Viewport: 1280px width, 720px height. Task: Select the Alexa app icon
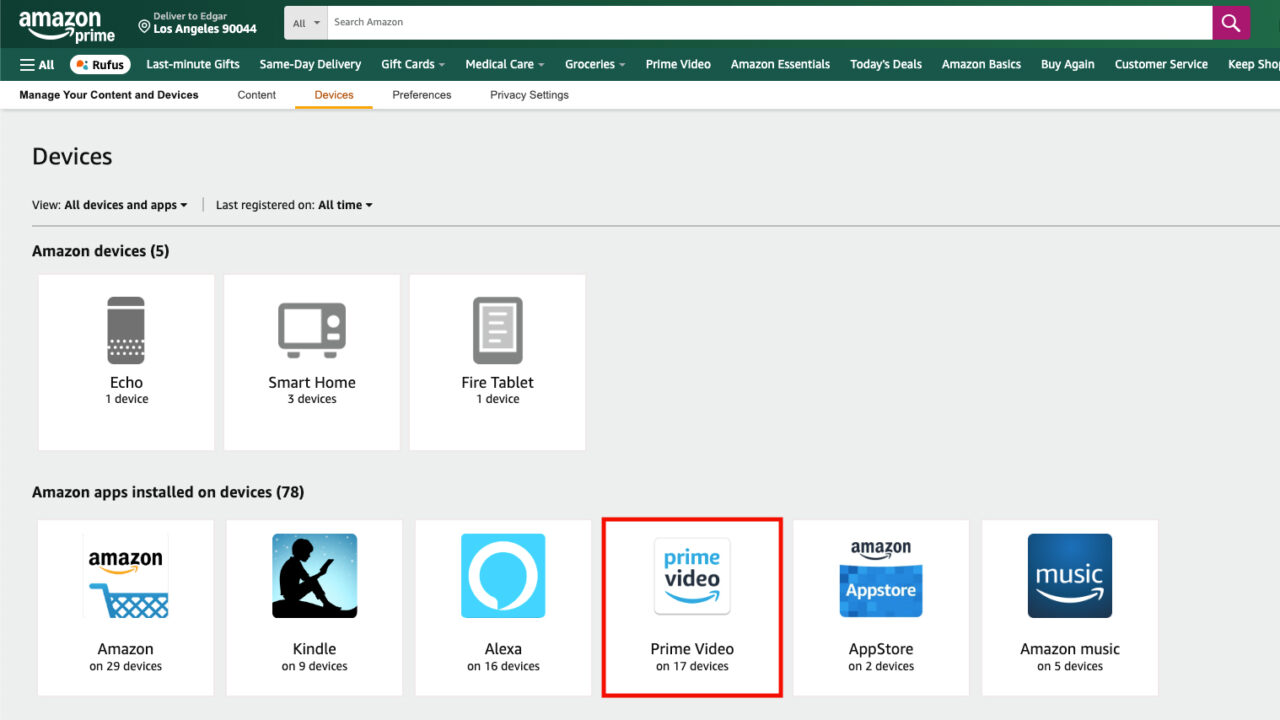[503, 576]
